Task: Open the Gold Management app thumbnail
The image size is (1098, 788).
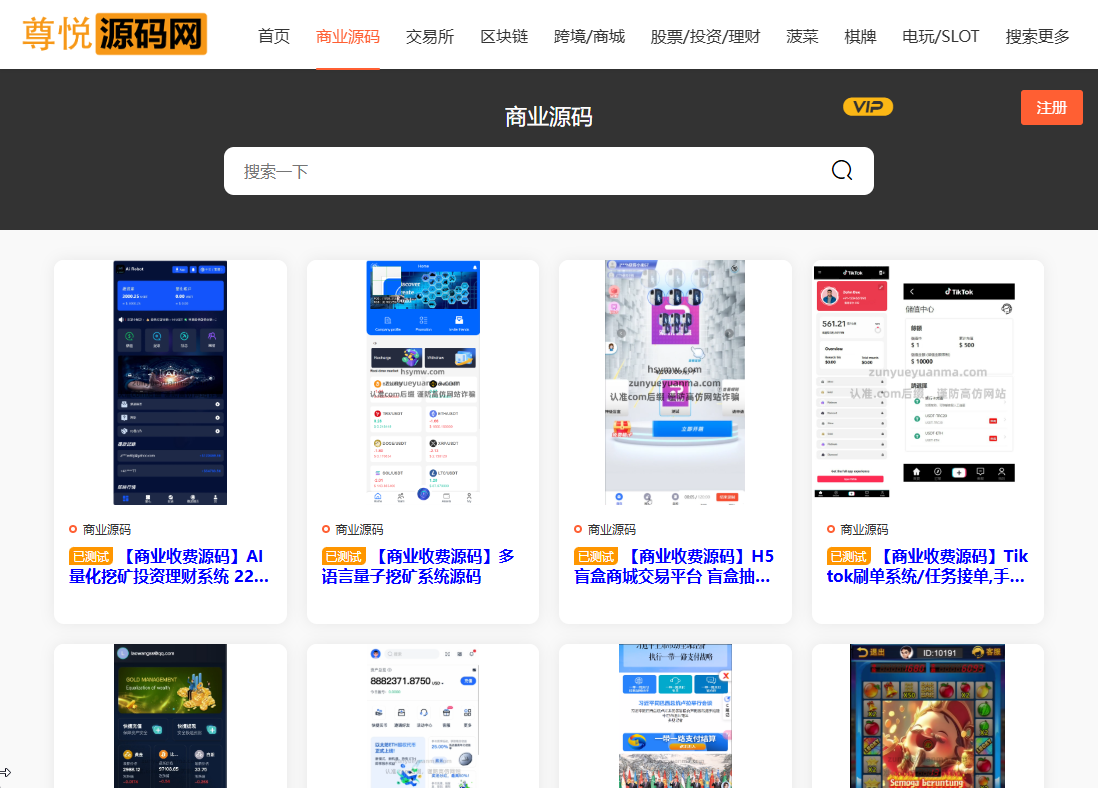Action: (x=170, y=716)
